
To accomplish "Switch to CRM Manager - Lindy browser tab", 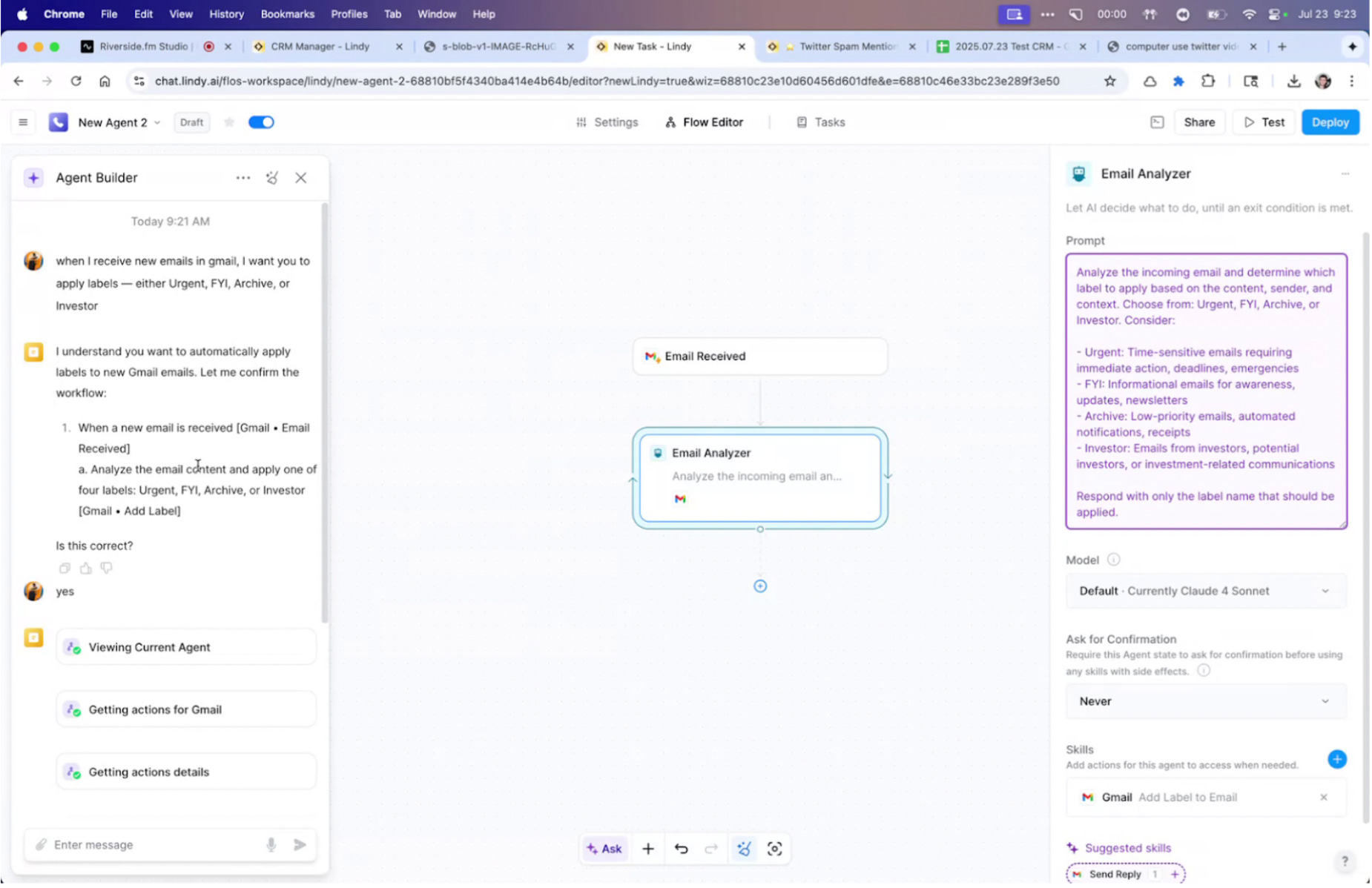I will pos(320,47).
